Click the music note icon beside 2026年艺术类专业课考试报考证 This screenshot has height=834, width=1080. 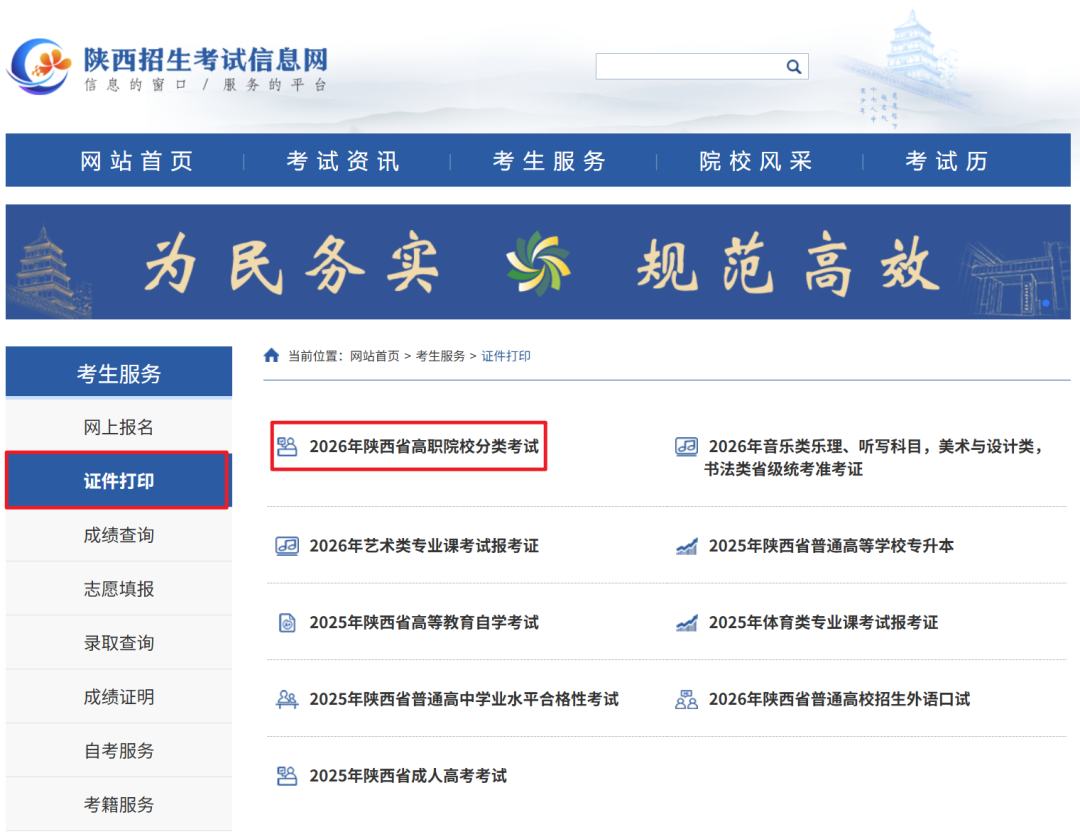pos(287,546)
